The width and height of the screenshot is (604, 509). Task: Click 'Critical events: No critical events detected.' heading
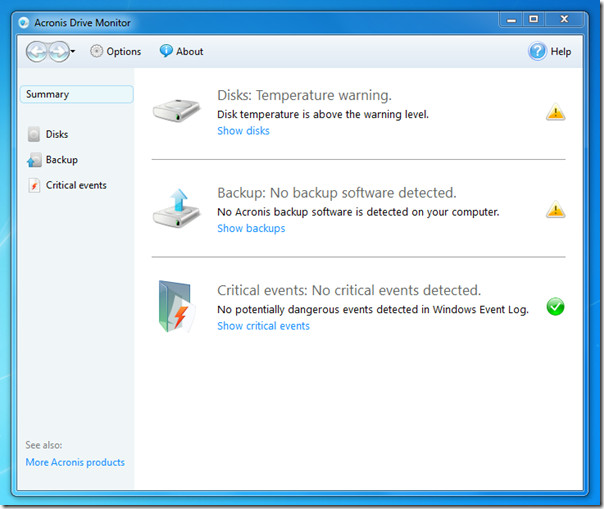tap(349, 290)
